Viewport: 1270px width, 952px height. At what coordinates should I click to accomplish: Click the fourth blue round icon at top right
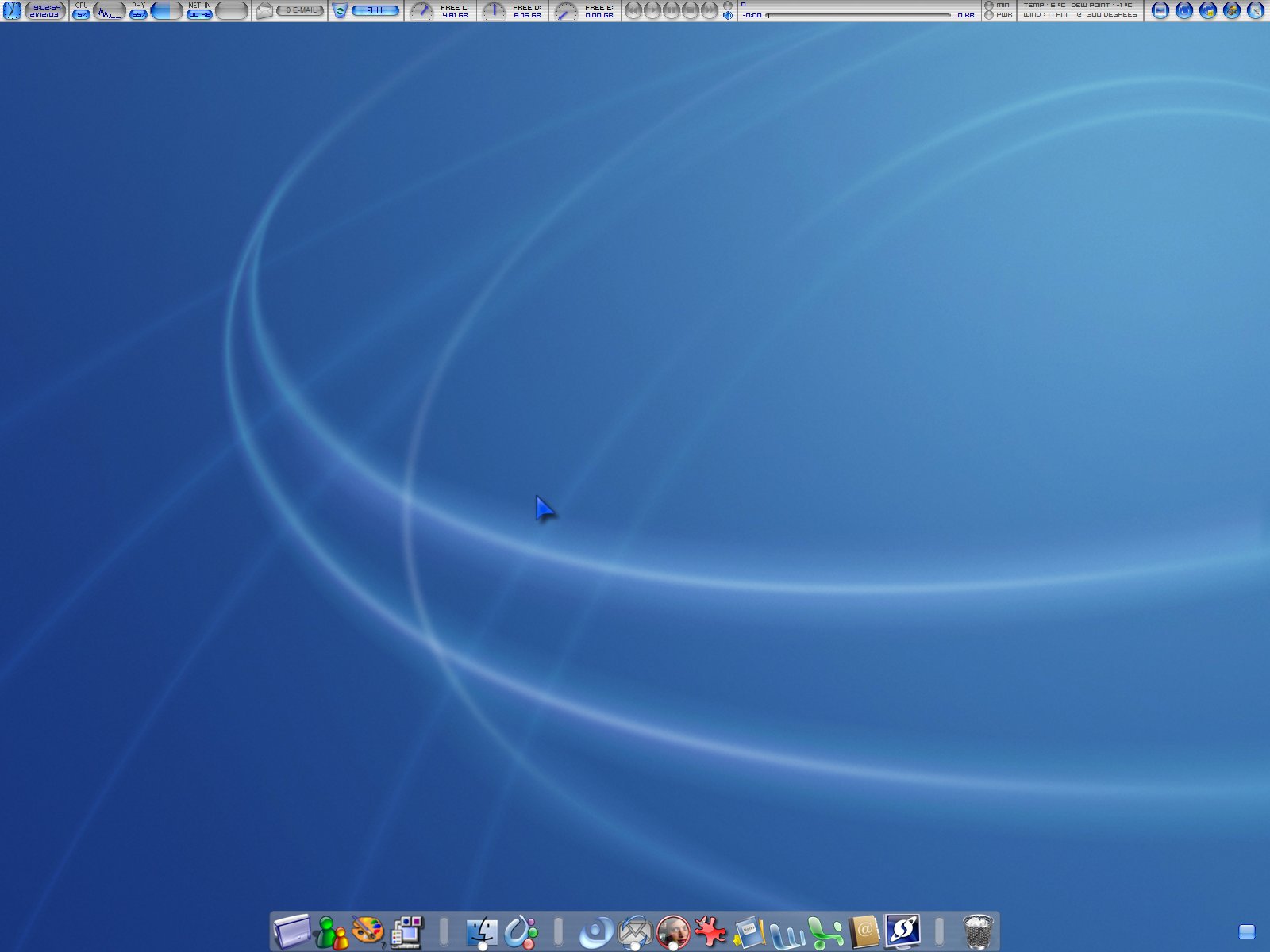[x=1232, y=10]
